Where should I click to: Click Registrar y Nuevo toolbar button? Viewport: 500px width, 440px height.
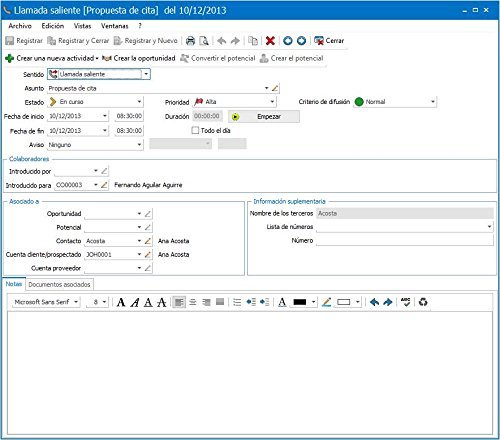coord(146,41)
